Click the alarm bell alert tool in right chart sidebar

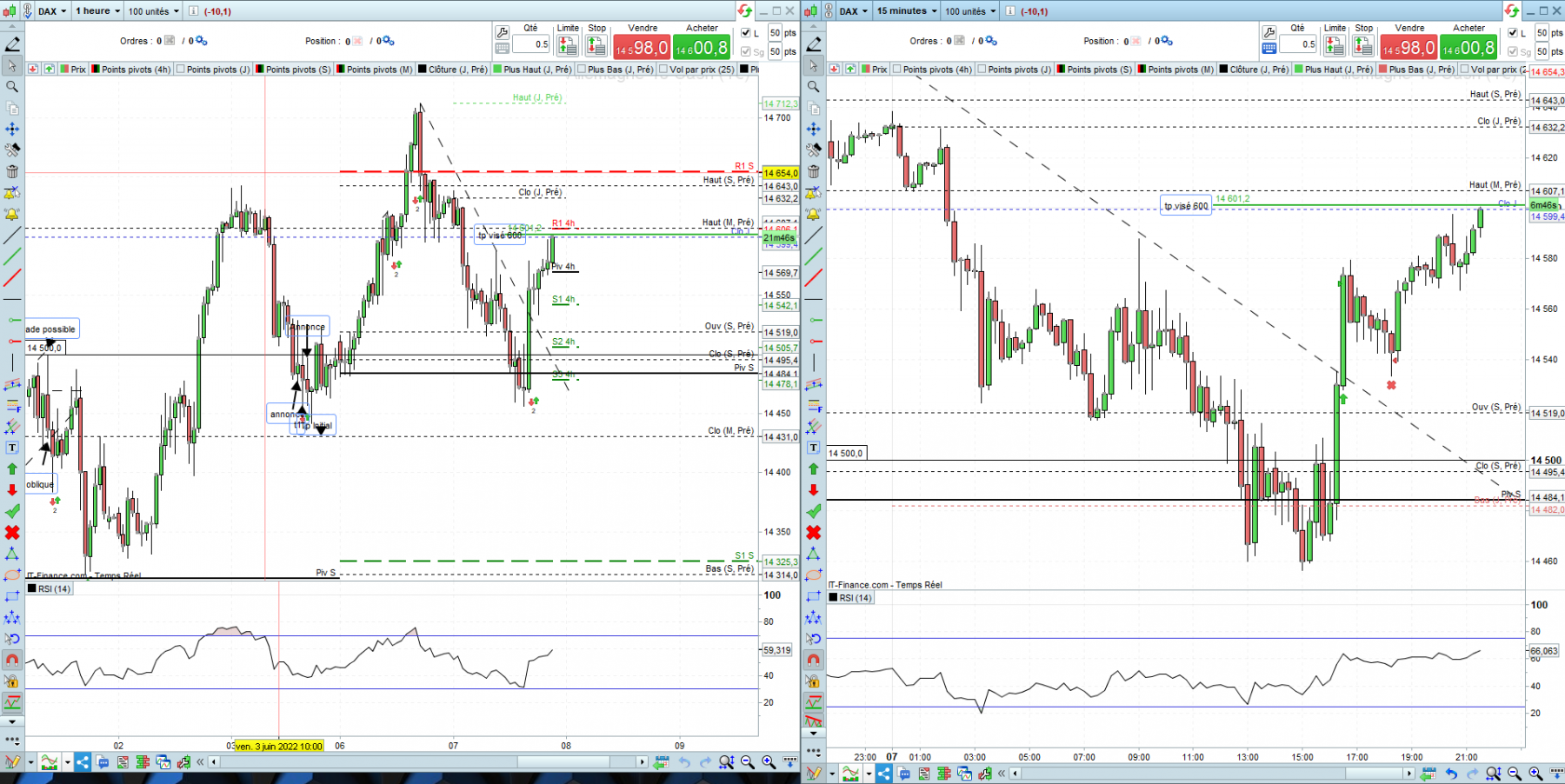(x=814, y=214)
